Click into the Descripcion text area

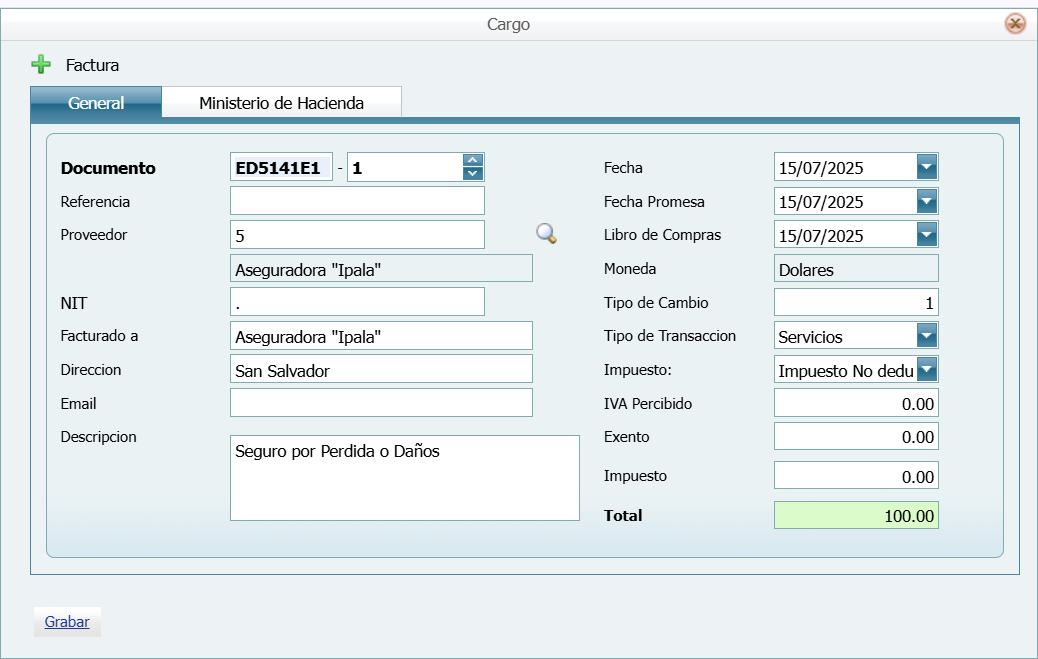pyautogui.click(x=404, y=478)
